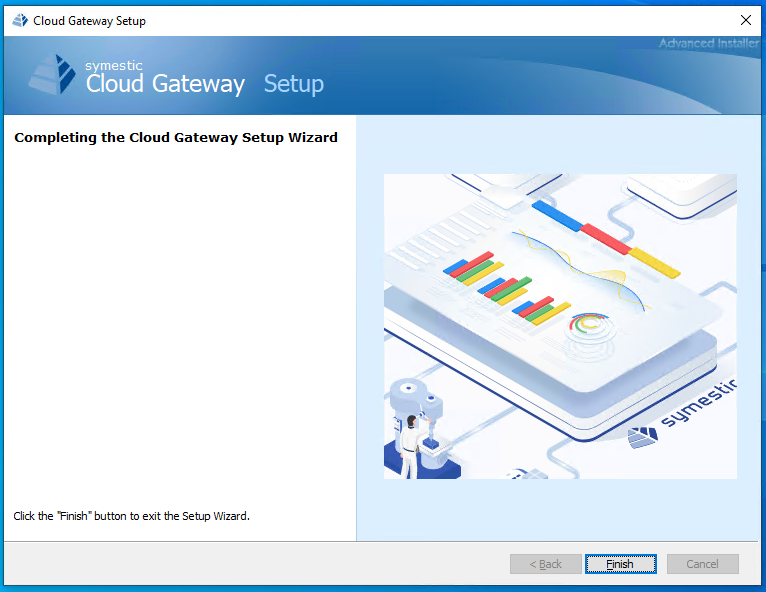Click the yellow bar in the illustration
The height and width of the screenshot is (592, 766).
[x=655, y=261]
